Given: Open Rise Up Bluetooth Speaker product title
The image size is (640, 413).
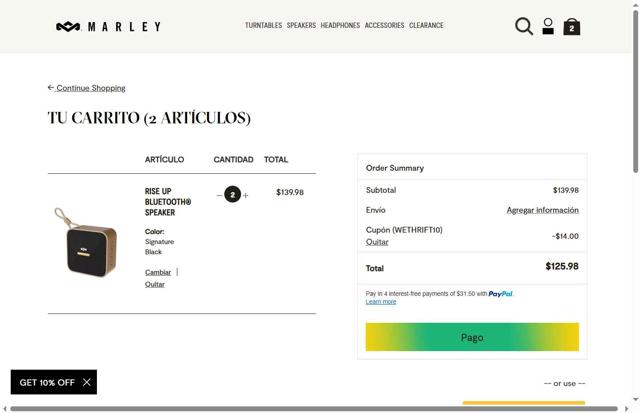Looking at the screenshot, I should [x=168, y=202].
